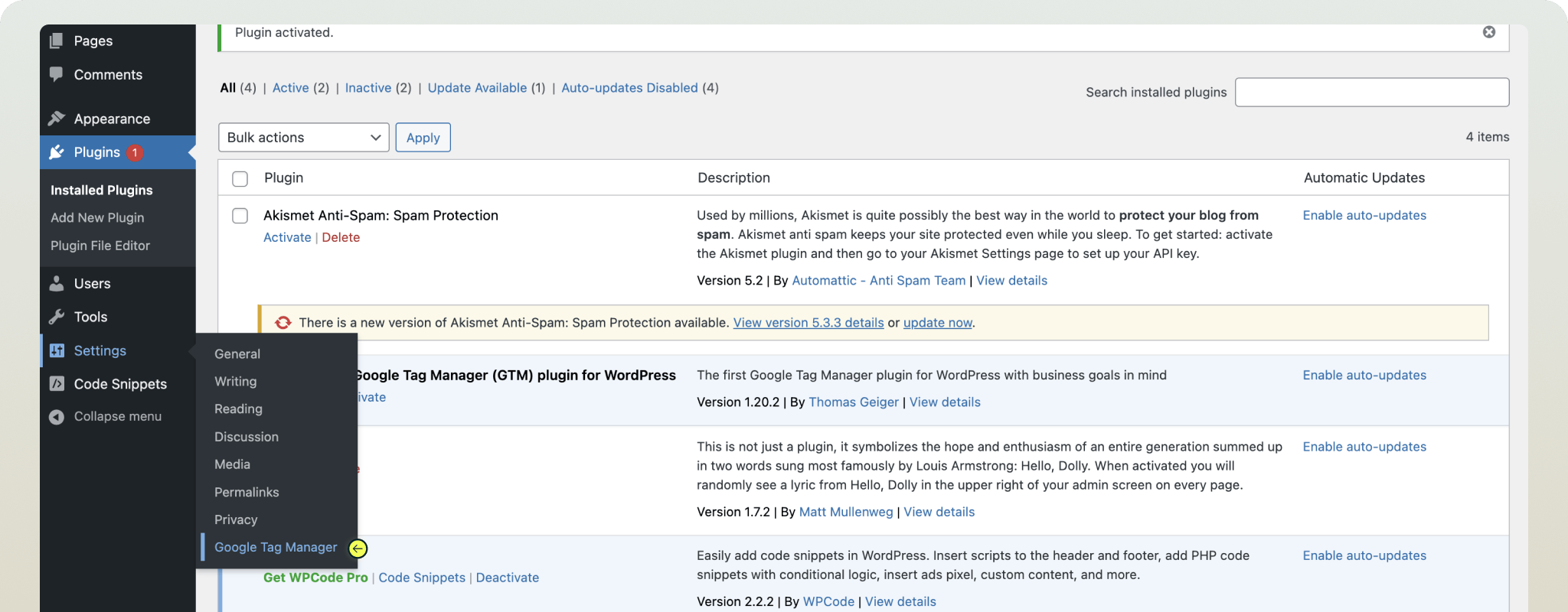Click the red plugin update badge
Viewport: 1568px width, 612px height.
pyautogui.click(x=135, y=152)
